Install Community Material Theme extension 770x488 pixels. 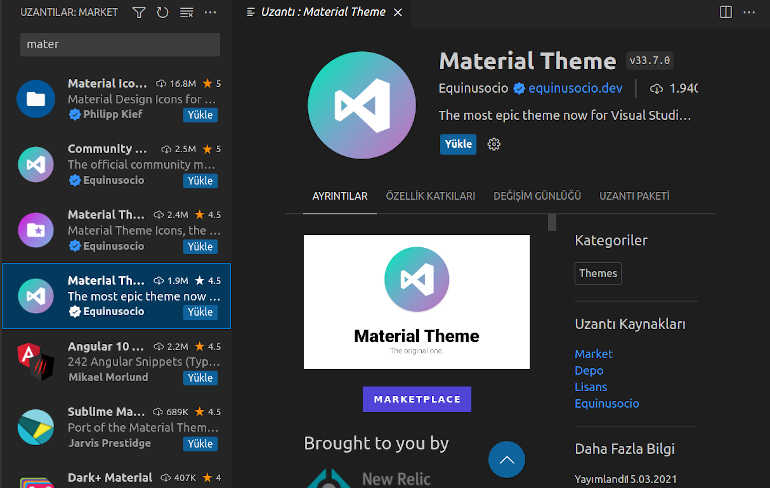pyautogui.click(x=200, y=181)
